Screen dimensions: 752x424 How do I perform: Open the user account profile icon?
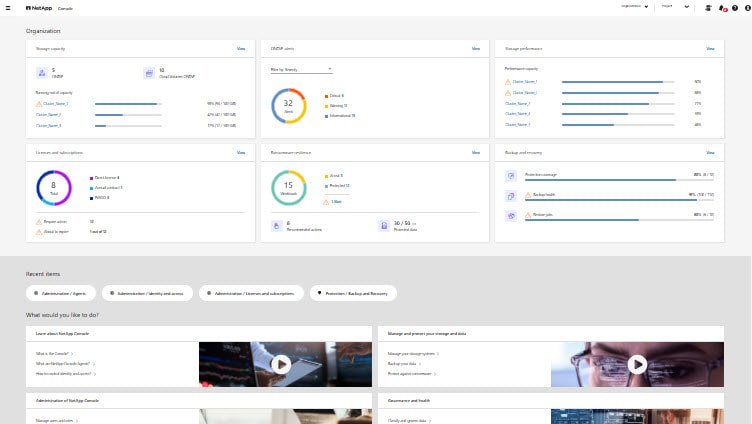tap(746, 8)
